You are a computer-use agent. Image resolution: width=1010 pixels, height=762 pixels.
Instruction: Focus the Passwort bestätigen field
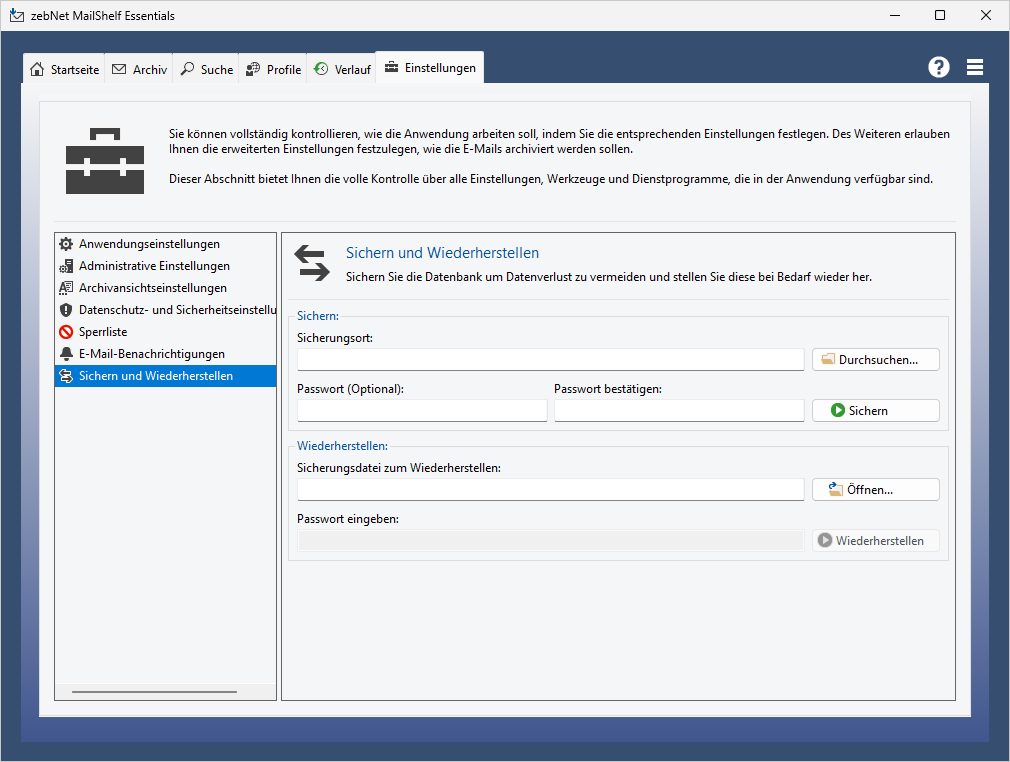pyautogui.click(x=679, y=410)
